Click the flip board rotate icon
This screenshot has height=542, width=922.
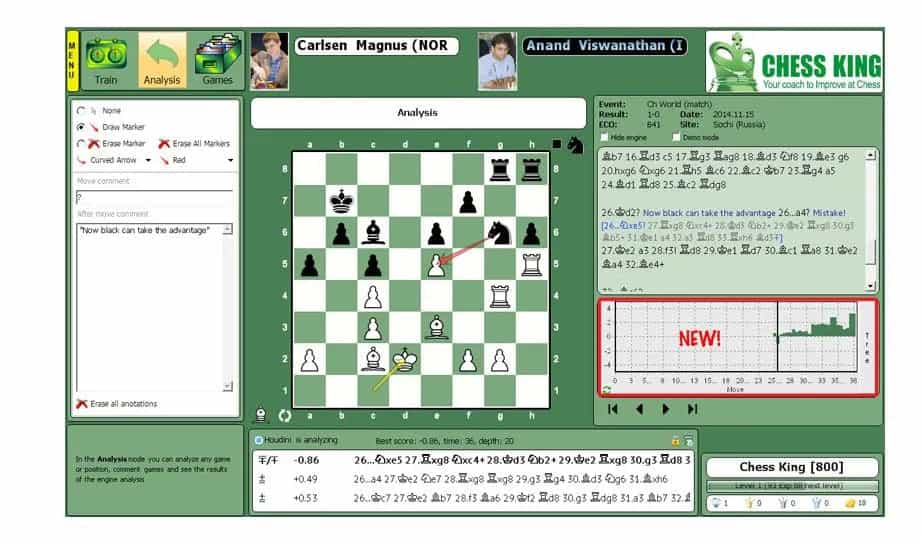click(285, 416)
